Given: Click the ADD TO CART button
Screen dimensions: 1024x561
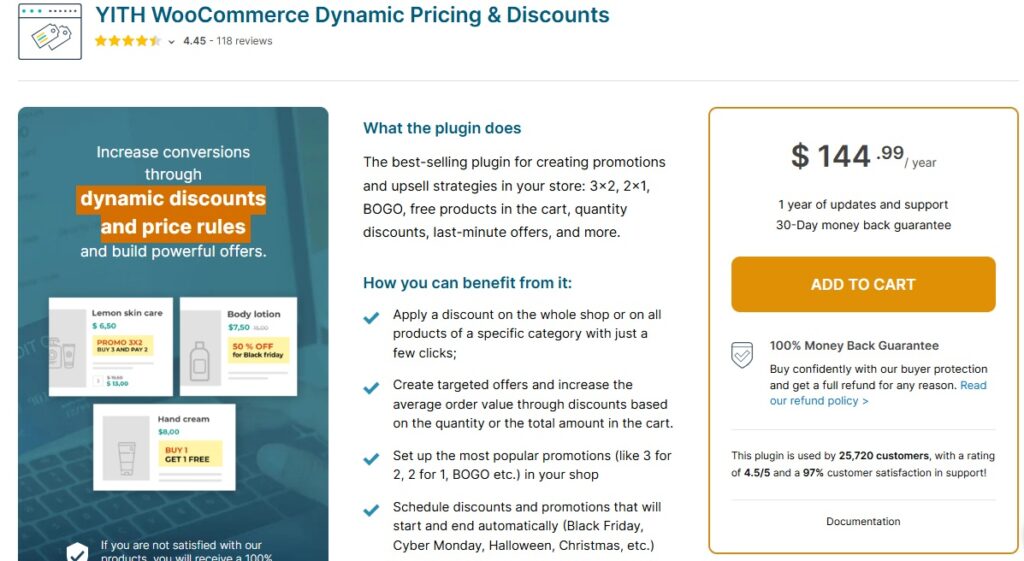Looking at the screenshot, I should click(863, 284).
